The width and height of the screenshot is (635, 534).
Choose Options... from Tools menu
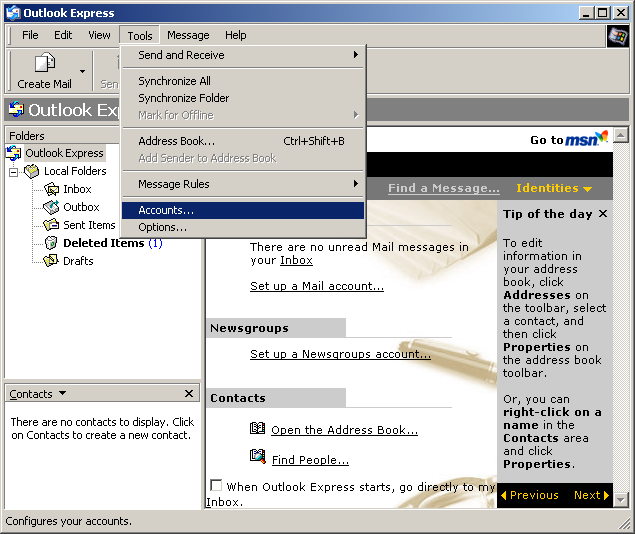(243, 228)
